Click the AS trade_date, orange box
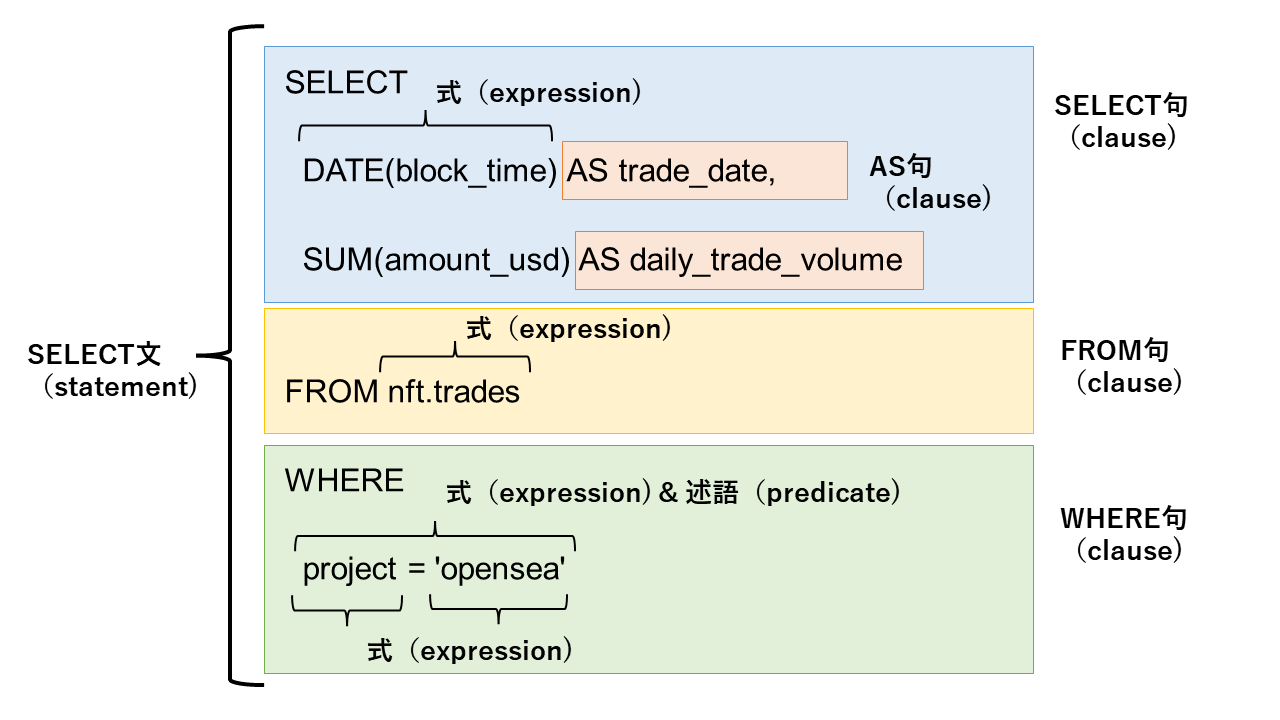Image resolution: width=1280 pixels, height=720 pixels. coord(705,170)
